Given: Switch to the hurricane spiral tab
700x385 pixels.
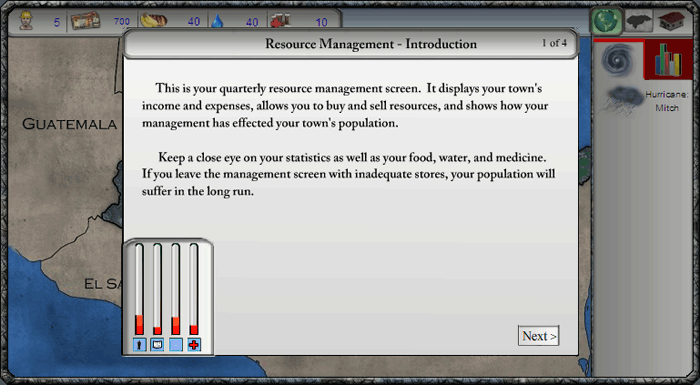Looking at the screenshot, I should click(618, 60).
